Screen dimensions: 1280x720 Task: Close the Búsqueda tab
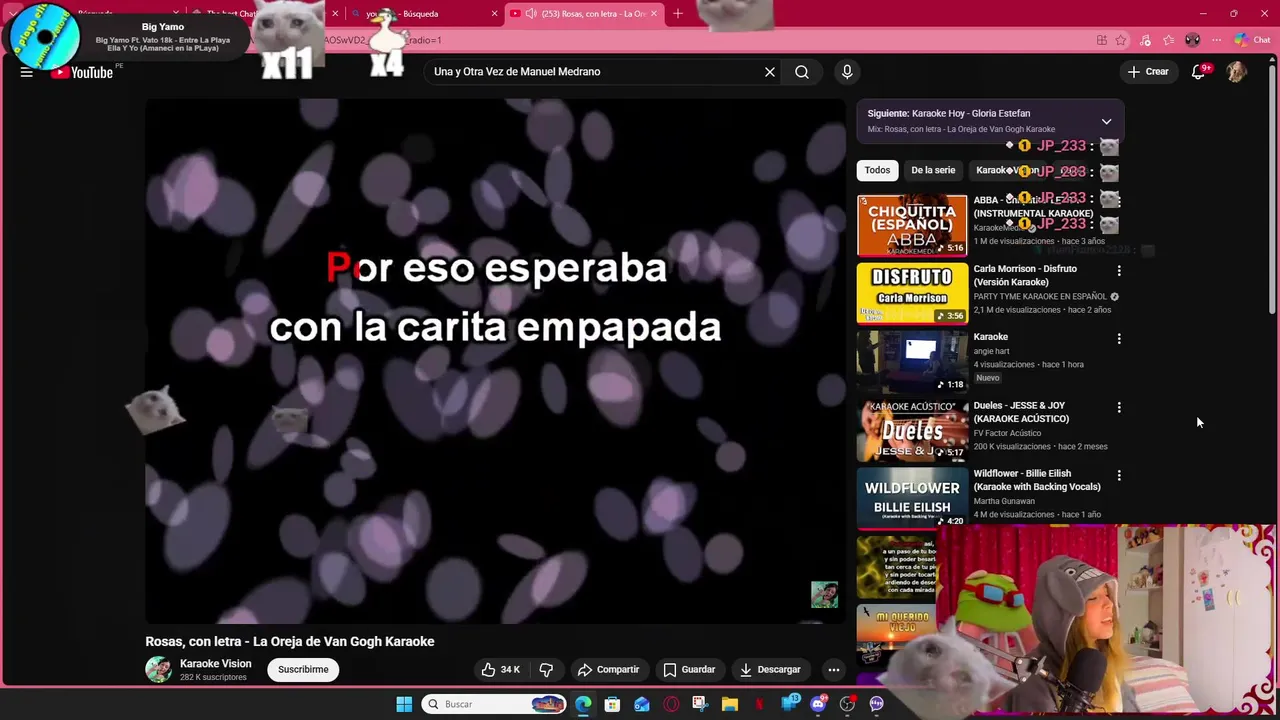click(x=494, y=14)
